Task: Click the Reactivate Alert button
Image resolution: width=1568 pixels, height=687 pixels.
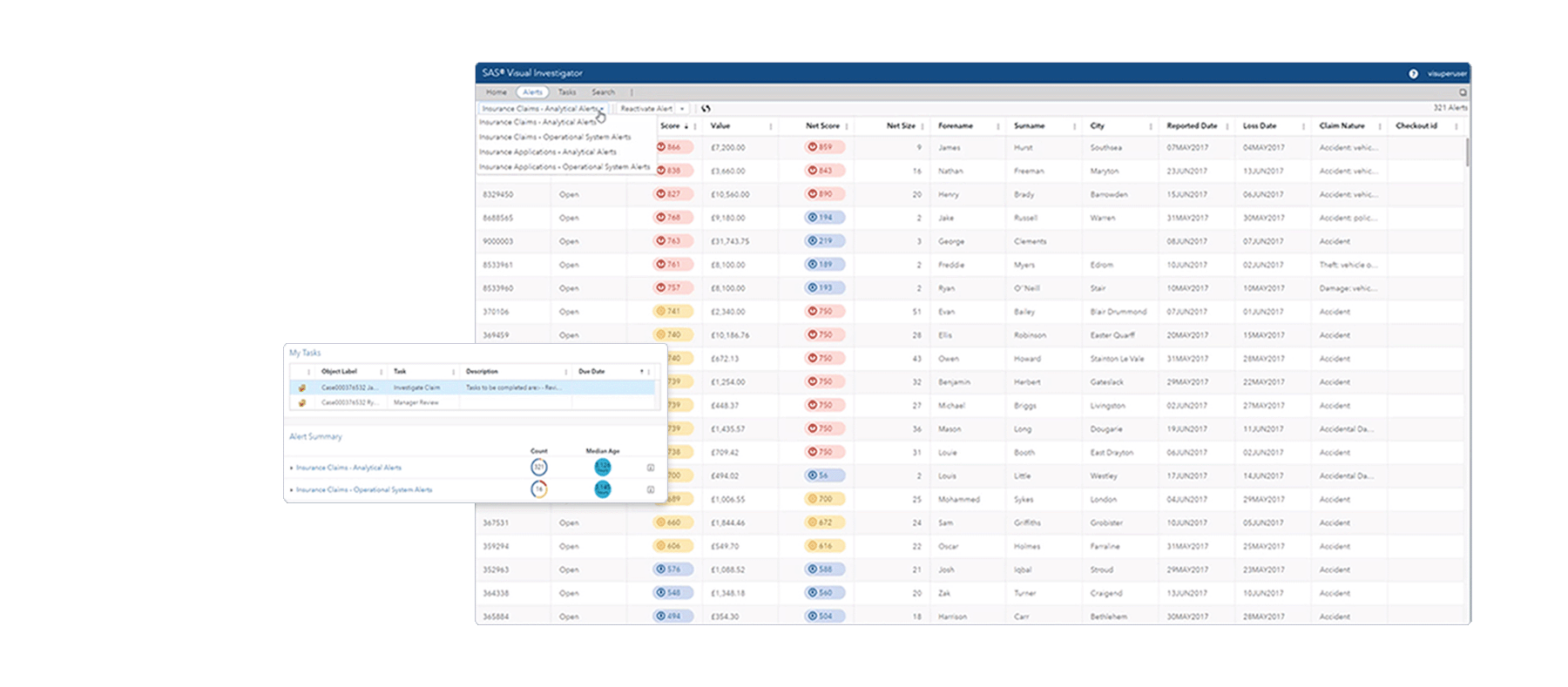Action: tap(645, 109)
